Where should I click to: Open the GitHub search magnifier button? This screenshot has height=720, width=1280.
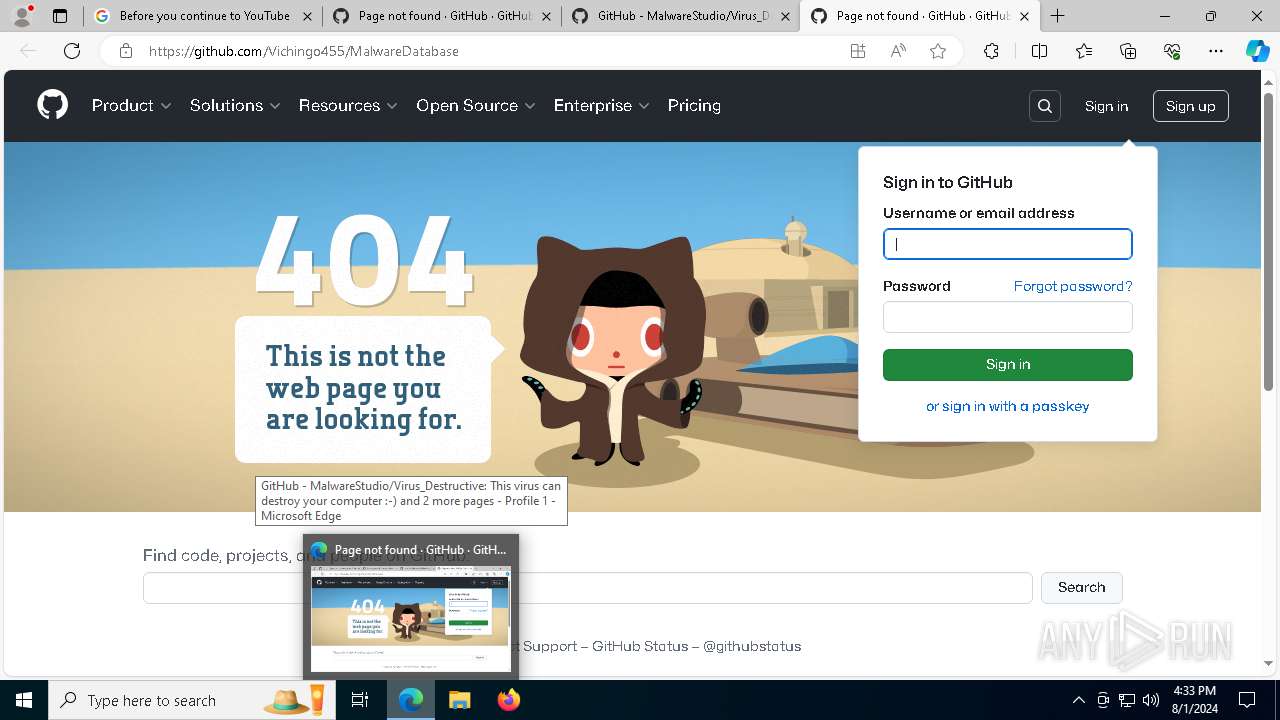click(x=1045, y=106)
